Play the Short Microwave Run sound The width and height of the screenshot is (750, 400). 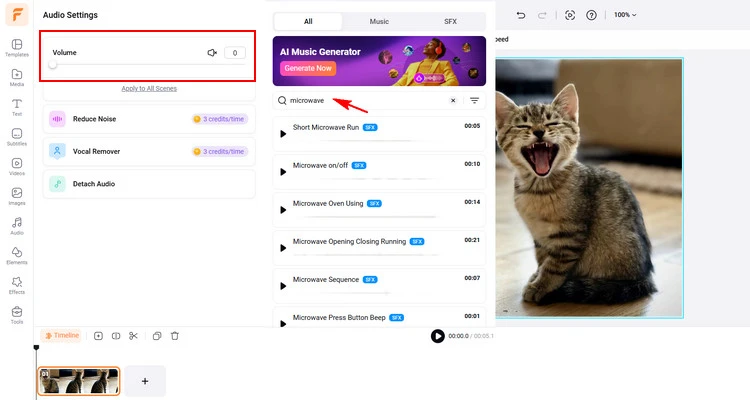pos(283,134)
